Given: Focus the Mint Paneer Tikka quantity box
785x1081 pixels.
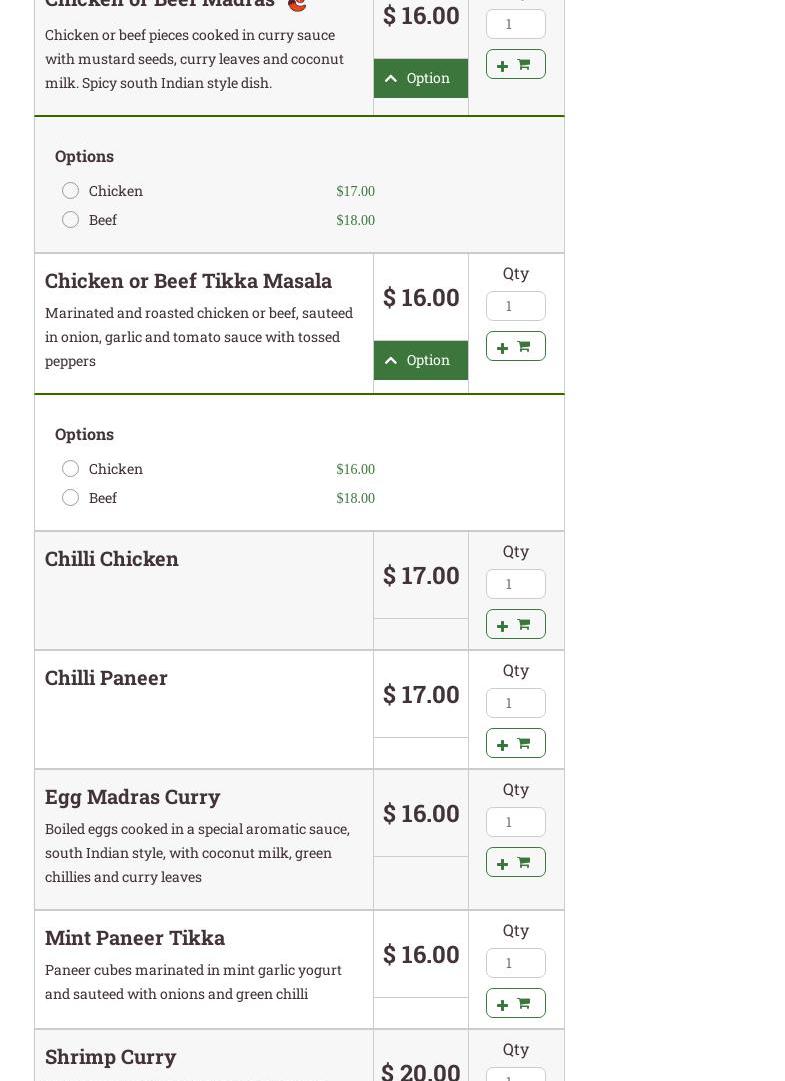Looking at the screenshot, I should [515, 963].
